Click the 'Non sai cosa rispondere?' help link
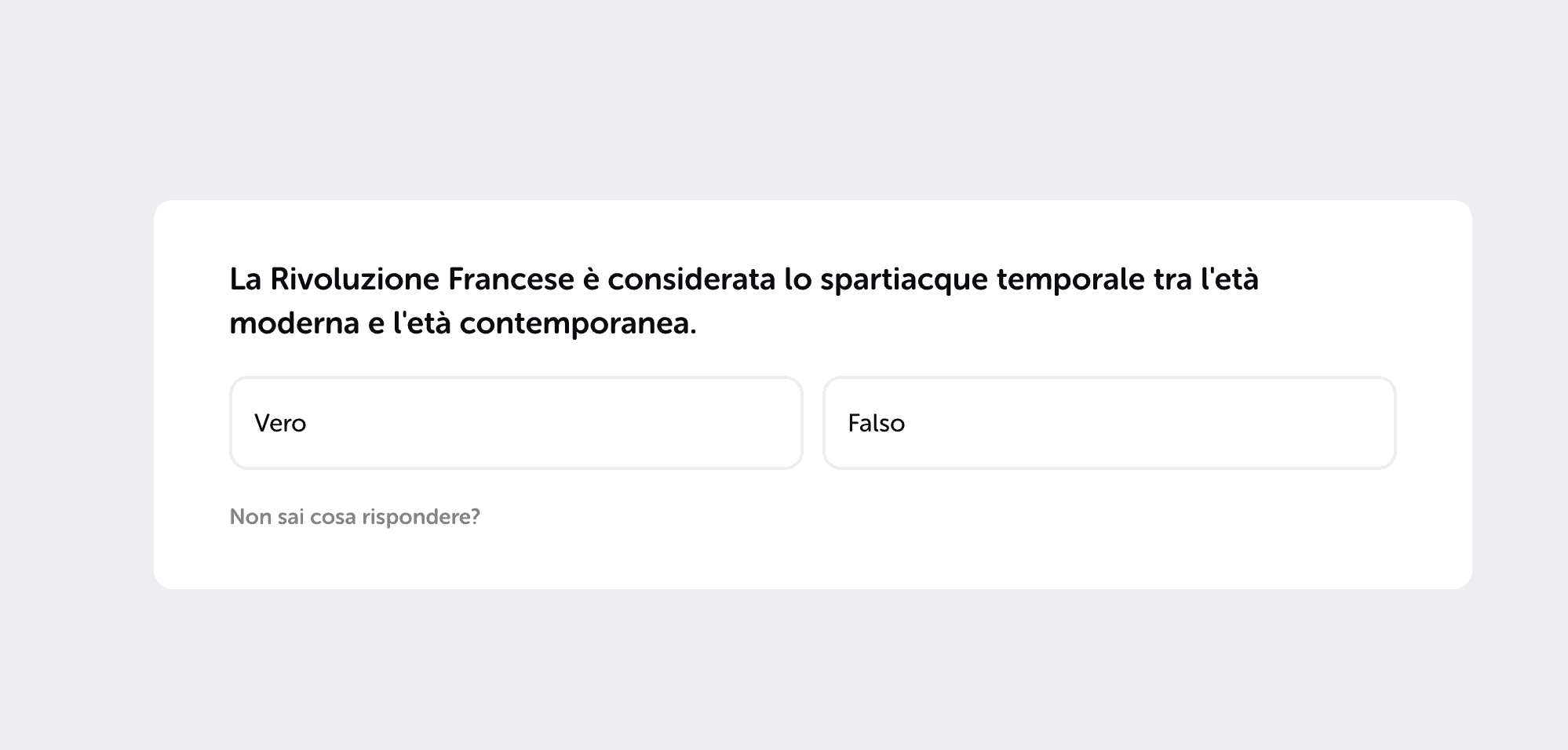This screenshot has width=1568, height=750. pyautogui.click(x=356, y=516)
